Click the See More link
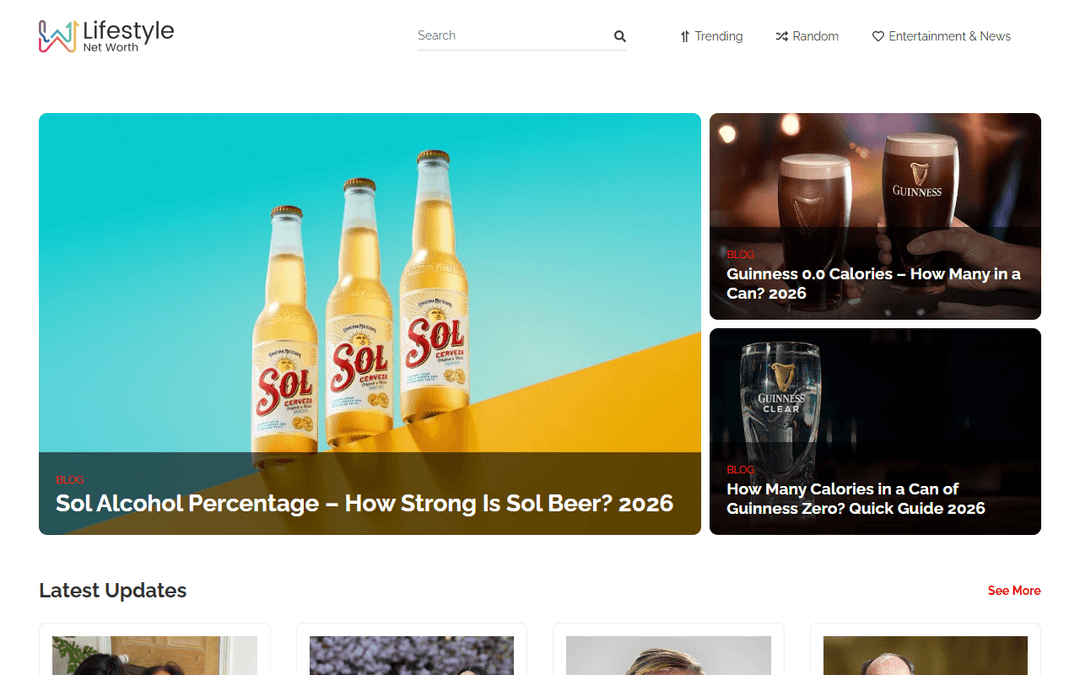Screen dimensions: 1080x675 pyautogui.click(x=1014, y=591)
